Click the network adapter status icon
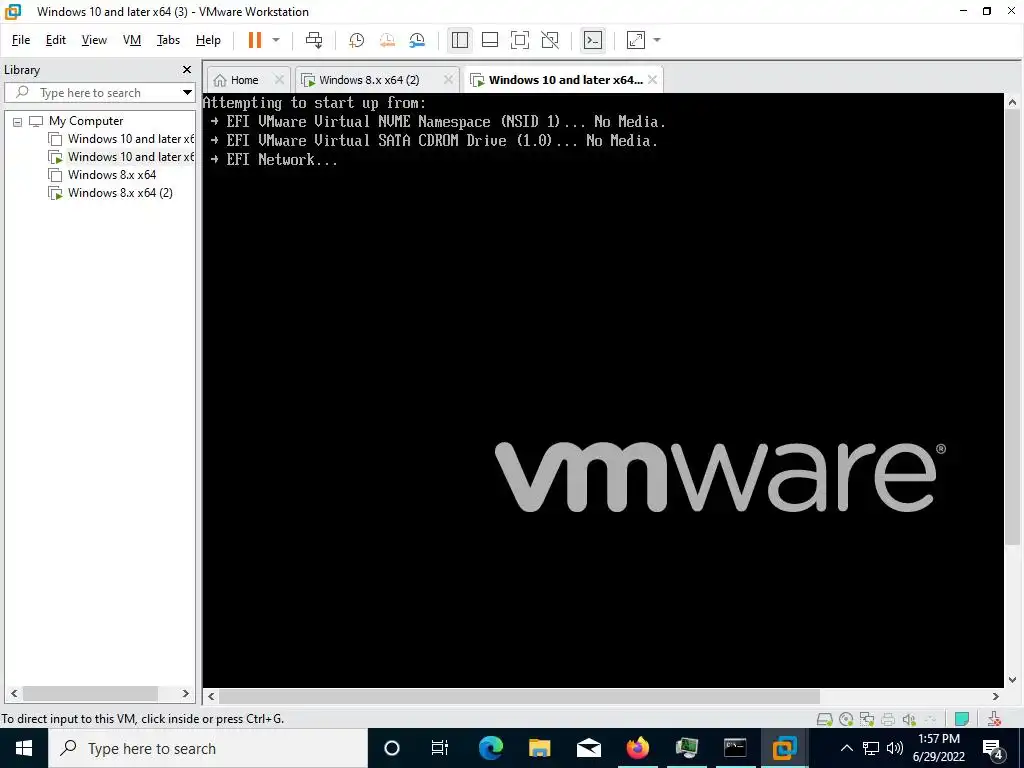The width and height of the screenshot is (1024, 768). [x=867, y=719]
